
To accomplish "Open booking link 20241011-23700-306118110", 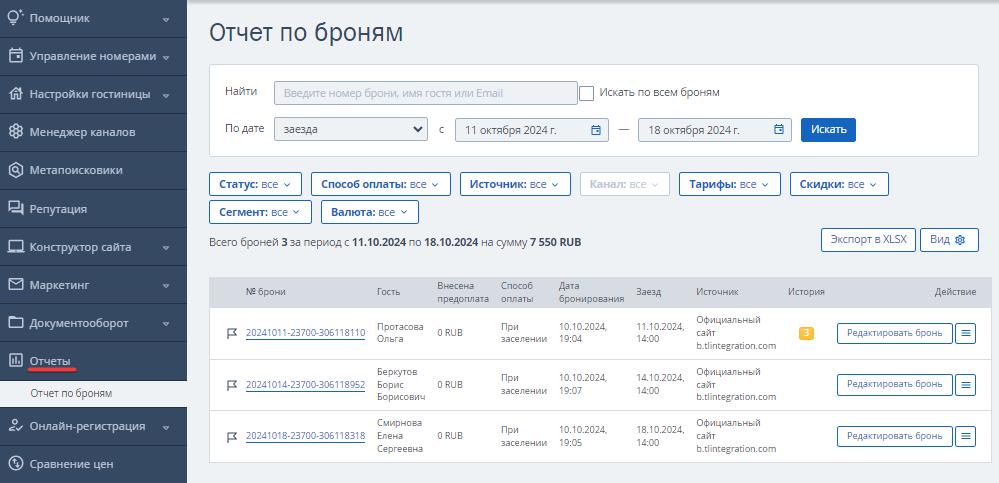I will [x=305, y=333].
